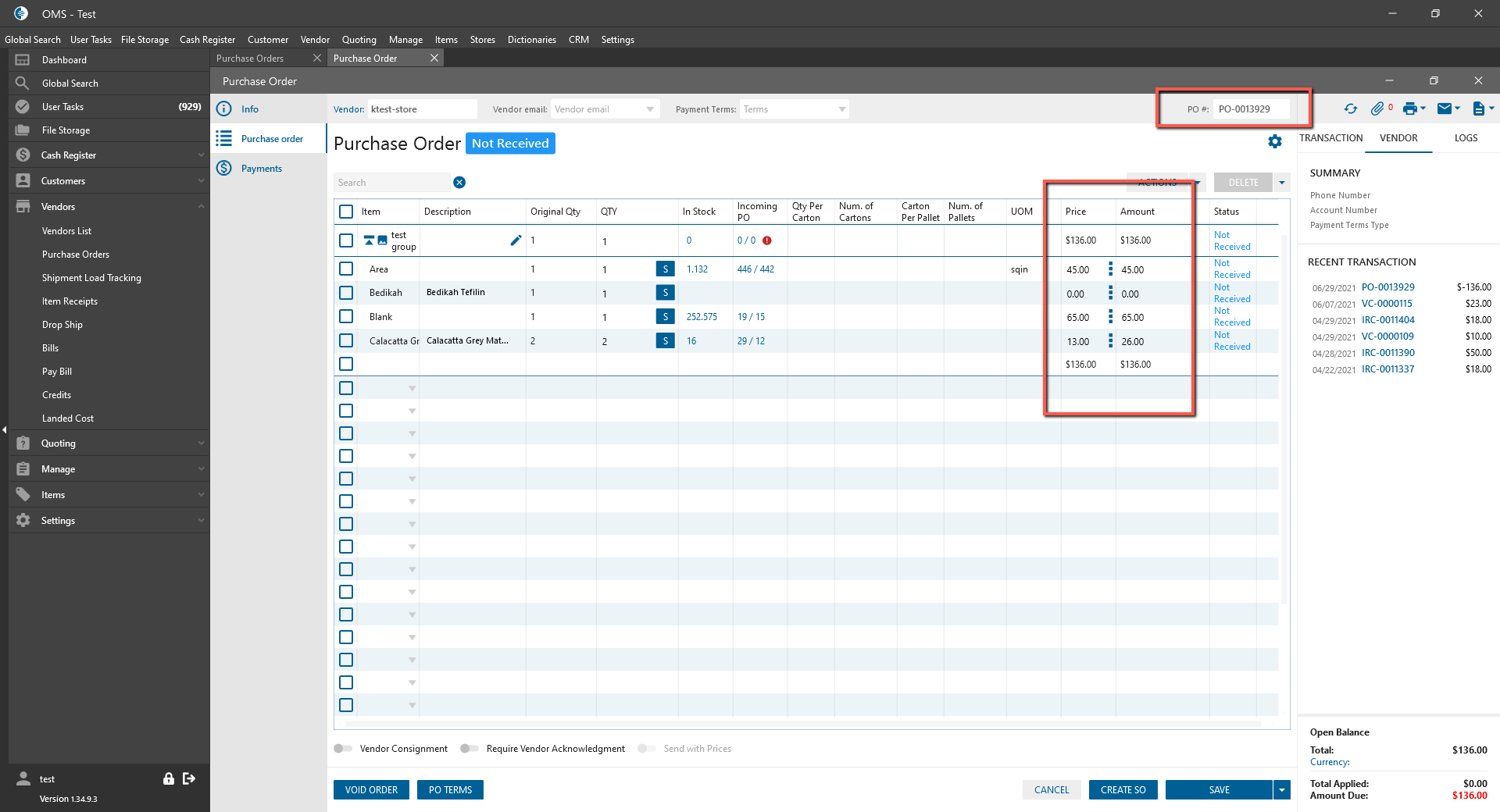Screen dimensions: 1500x812
Task: Click the lock icon in bottom sidebar
Action: tap(168, 778)
